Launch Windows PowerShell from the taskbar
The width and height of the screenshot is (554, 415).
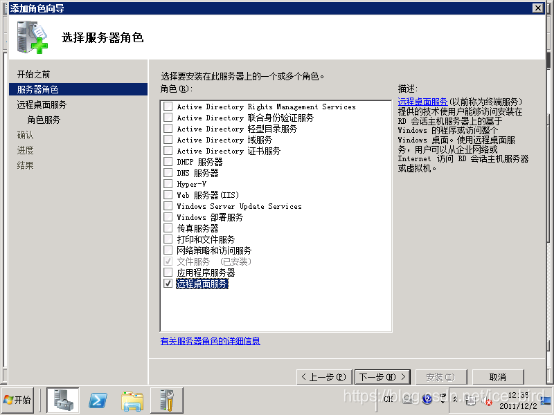click(98, 401)
